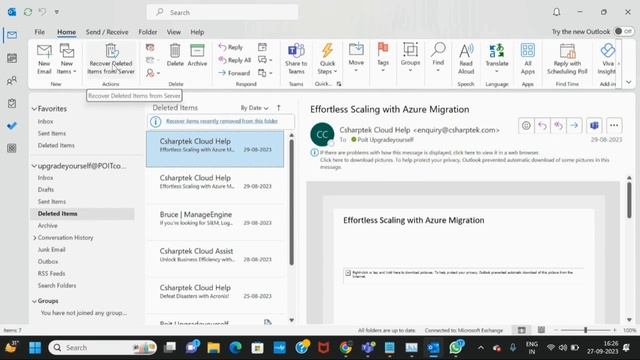The width and height of the screenshot is (640, 360).
Task: Toggle Try the new Outlook switch
Action: point(624,31)
